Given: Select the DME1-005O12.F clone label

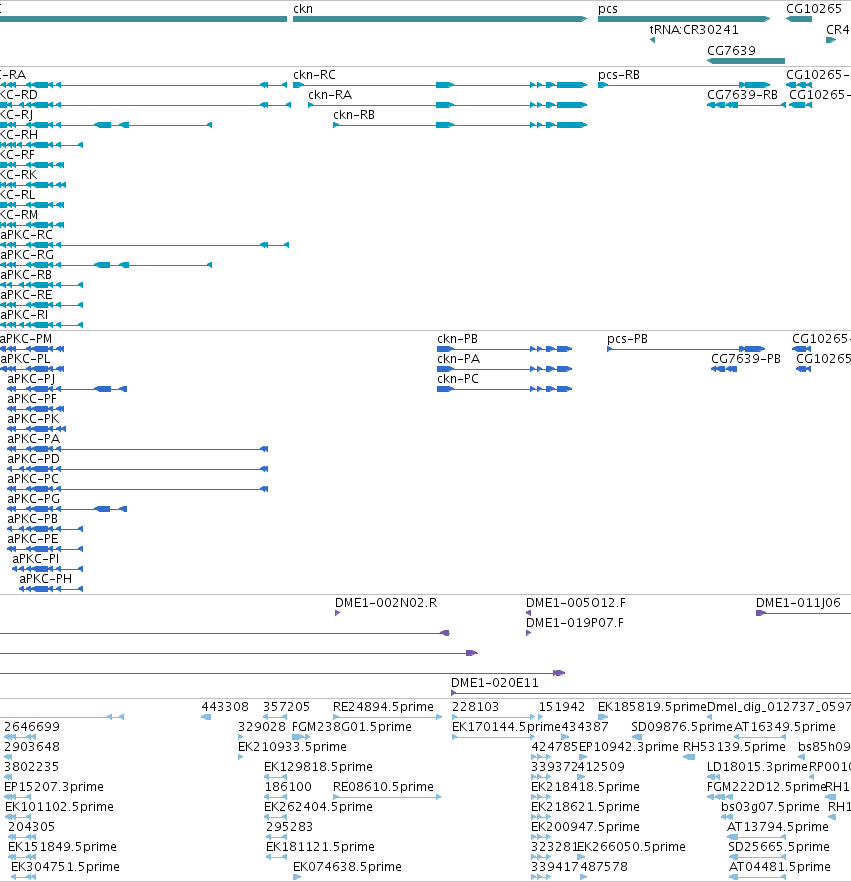Looking at the screenshot, I should tap(575, 603).
